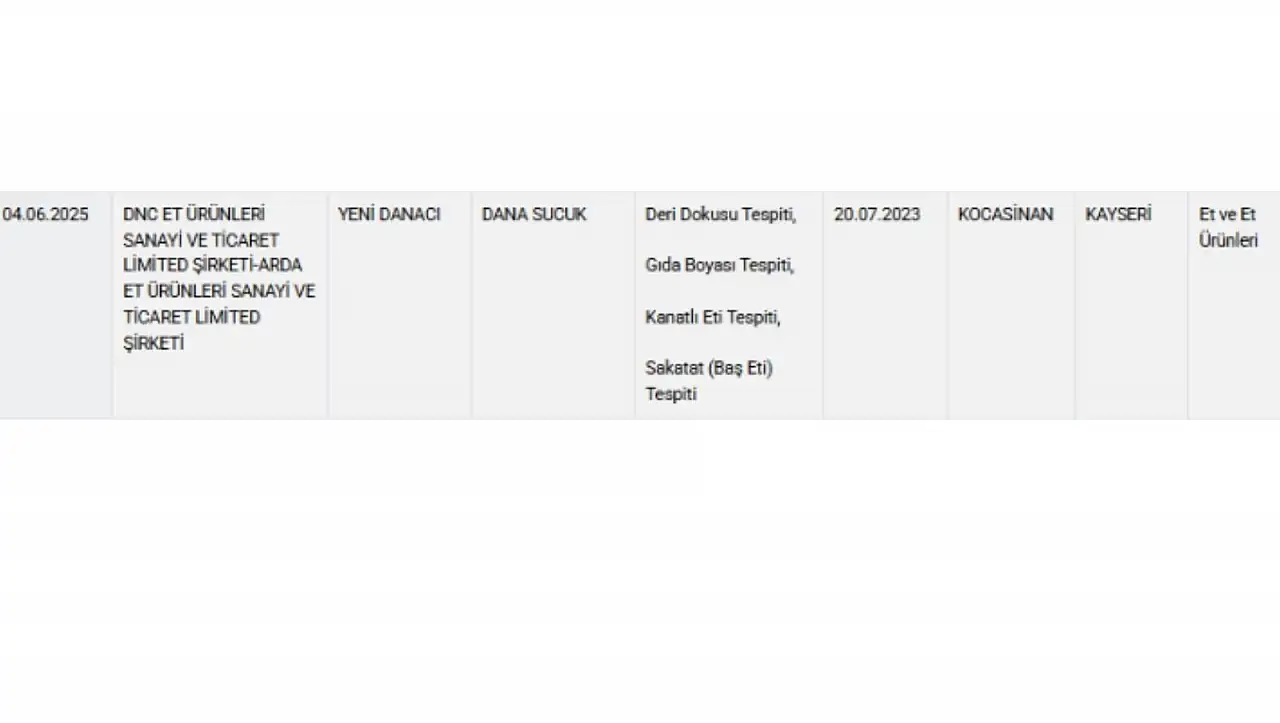
Task: Click the Sakatat (Baş Eti) Tespiti line
Action: pyautogui.click(x=709, y=381)
